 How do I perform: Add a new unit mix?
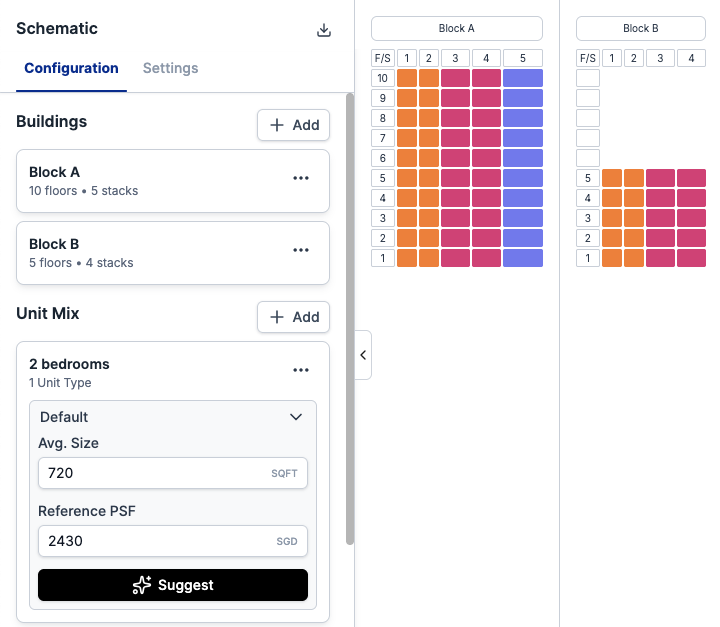tap(293, 317)
